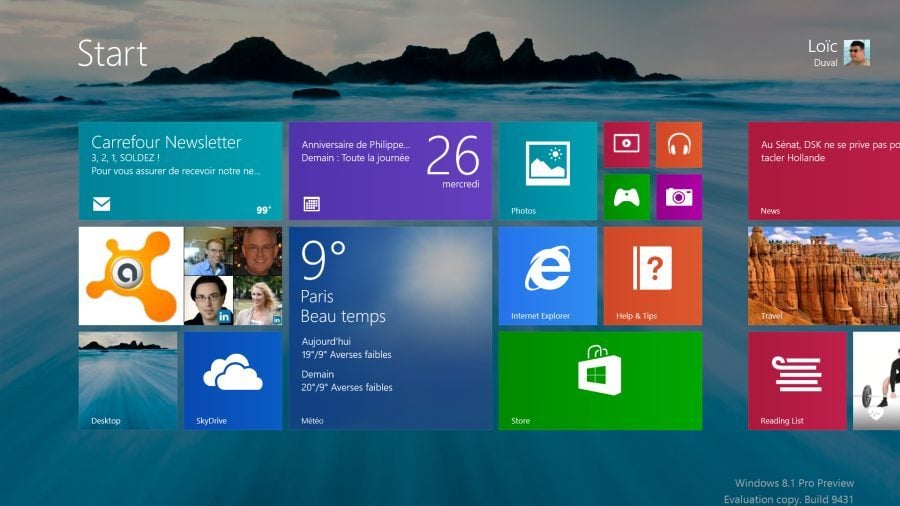Launch Internet Explorer tile

pyautogui.click(x=548, y=275)
